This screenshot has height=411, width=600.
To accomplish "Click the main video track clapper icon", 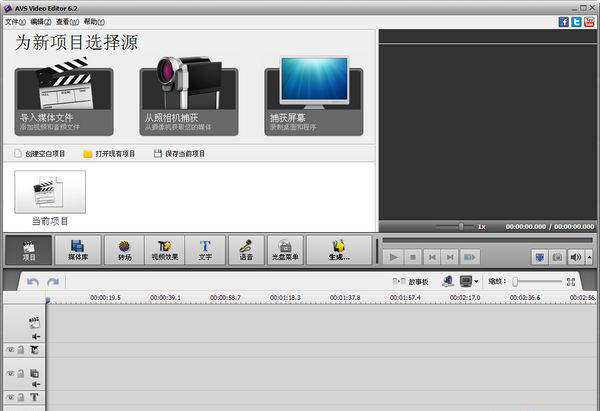I will coord(34,322).
